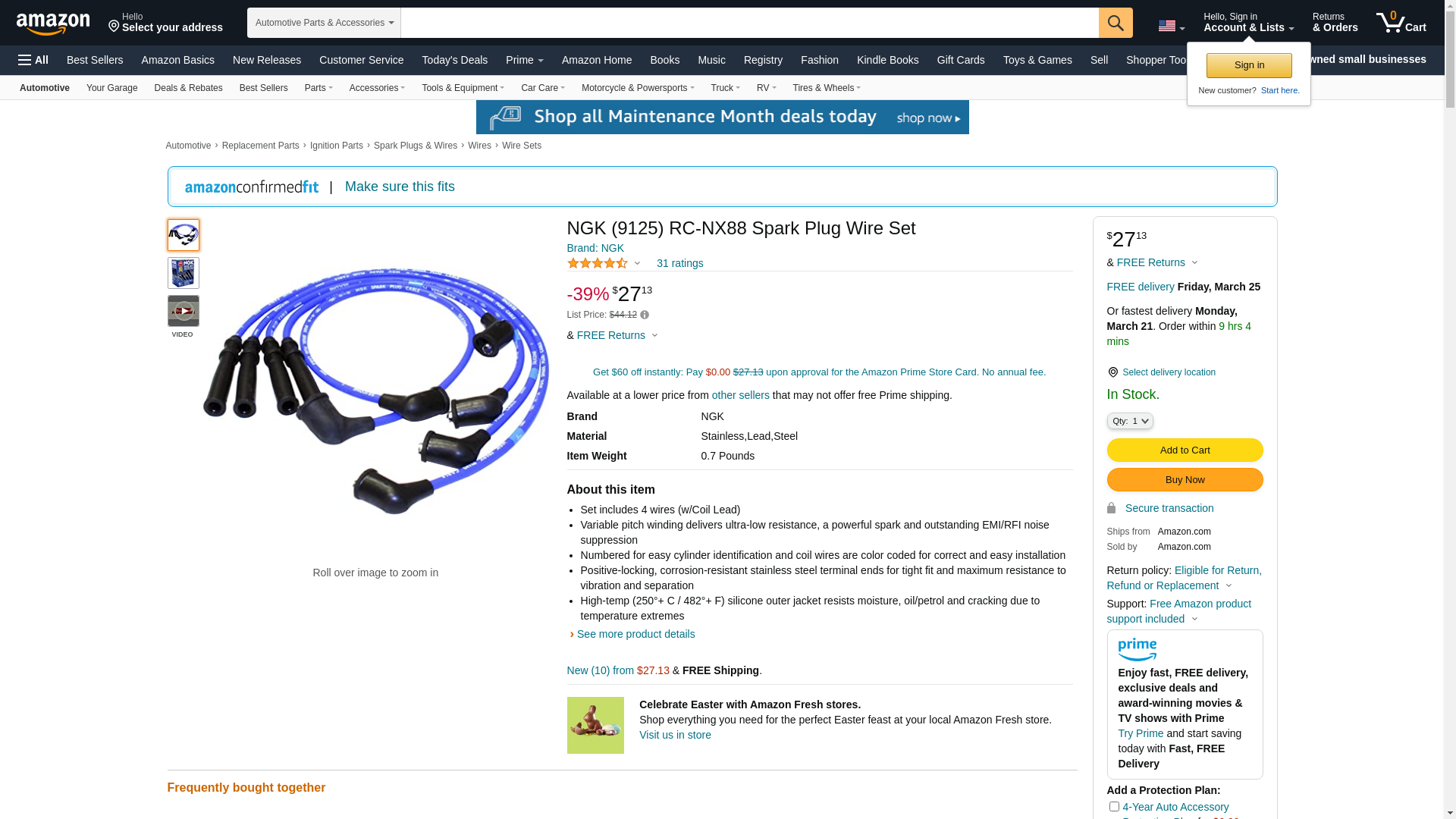Expand the Automotive Parts & Accessories search category
The height and width of the screenshot is (819, 1456).
pos(324,23)
